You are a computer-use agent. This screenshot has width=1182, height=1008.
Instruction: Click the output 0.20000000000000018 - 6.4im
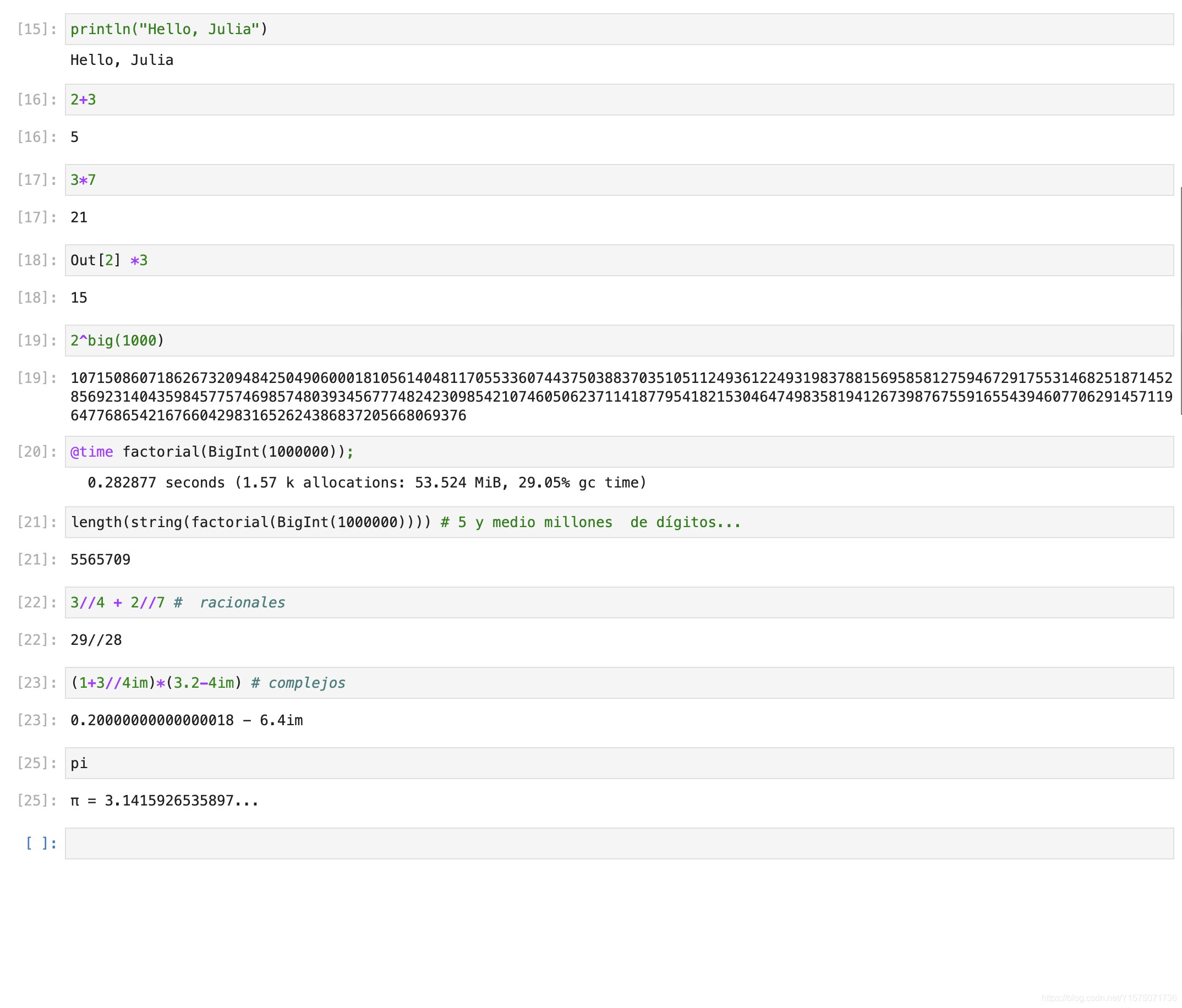[187, 721]
